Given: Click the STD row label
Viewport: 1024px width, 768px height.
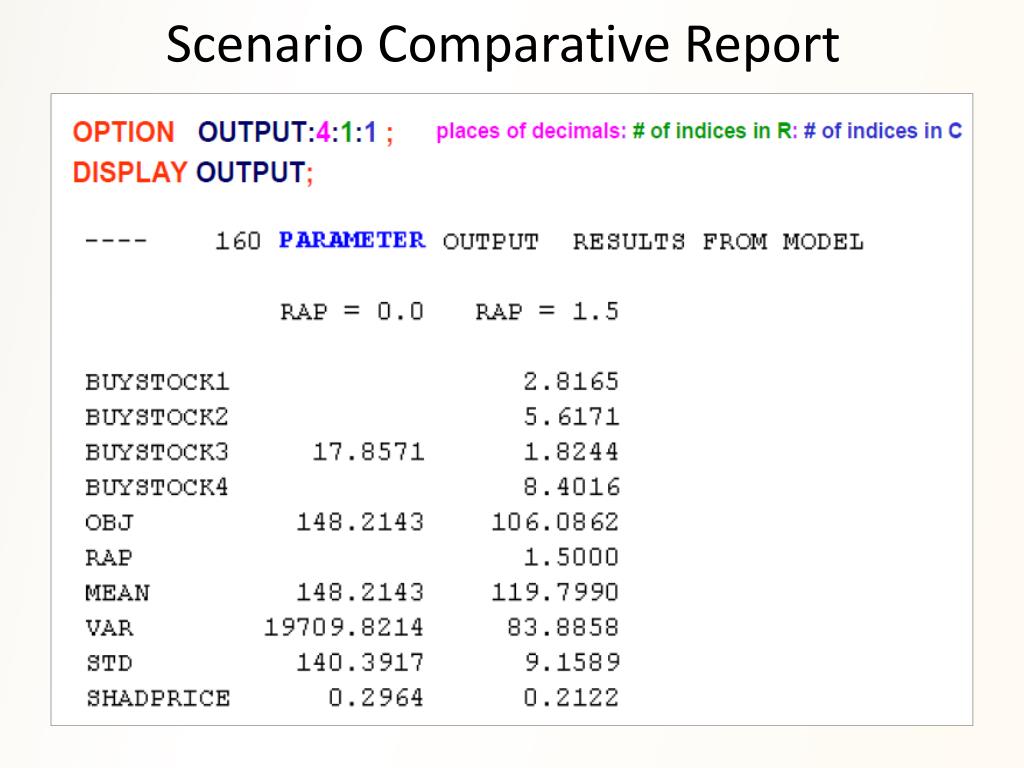Looking at the screenshot, I should pos(109,664).
